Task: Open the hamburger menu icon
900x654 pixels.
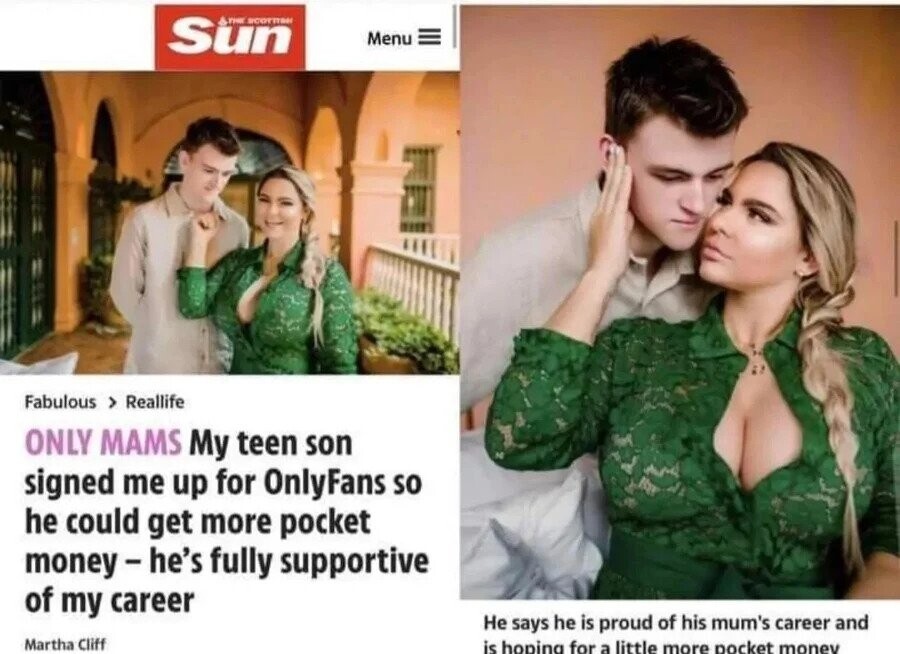Action: 429,38
